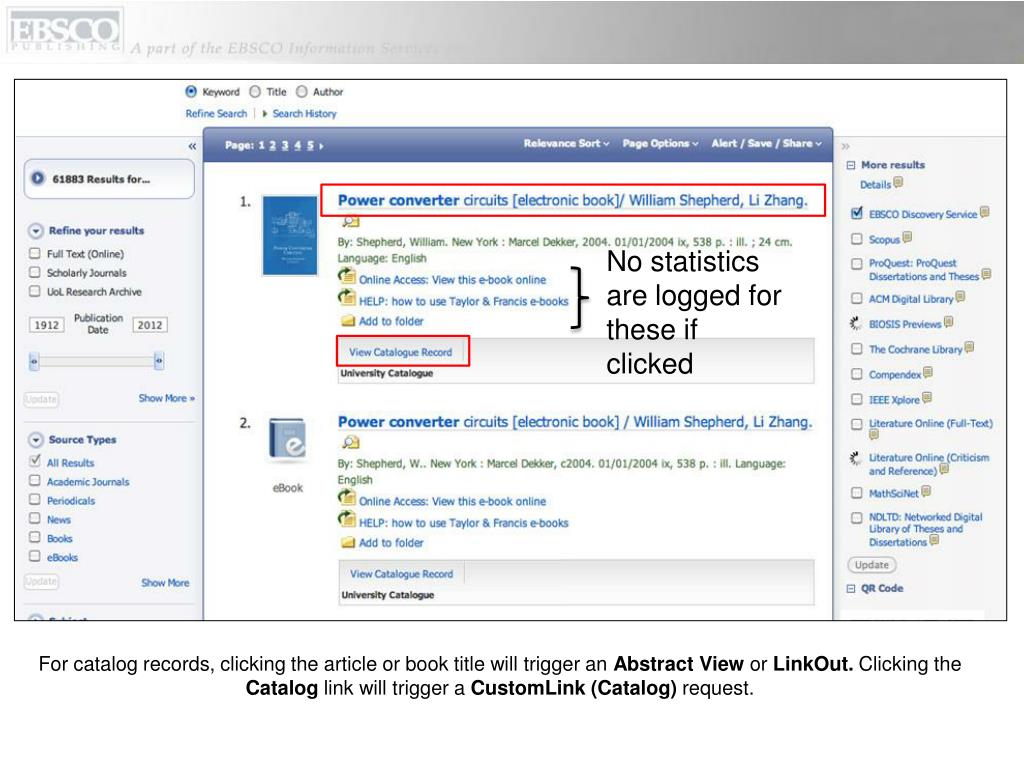Collapse the More results section
The height and width of the screenshot is (768, 1024).
tap(850, 165)
